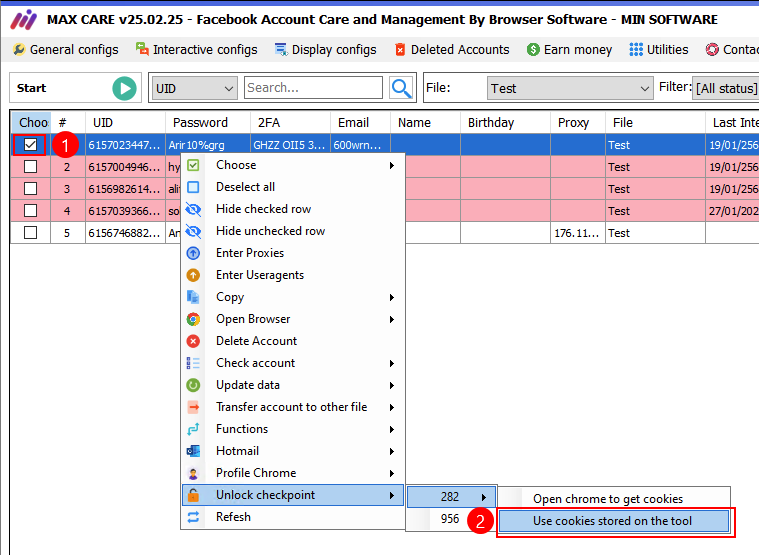The height and width of the screenshot is (555, 759).
Task: Expand the Check account submenu arrow
Action: click(392, 363)
